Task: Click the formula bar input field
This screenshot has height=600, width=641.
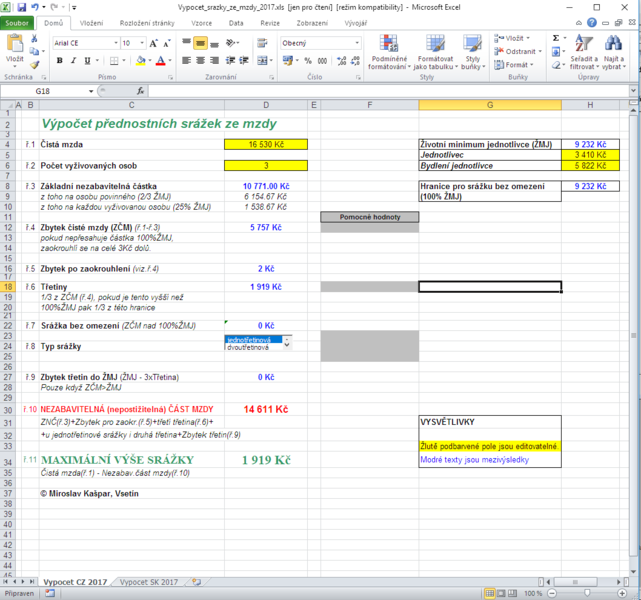Action: [388, 91]
